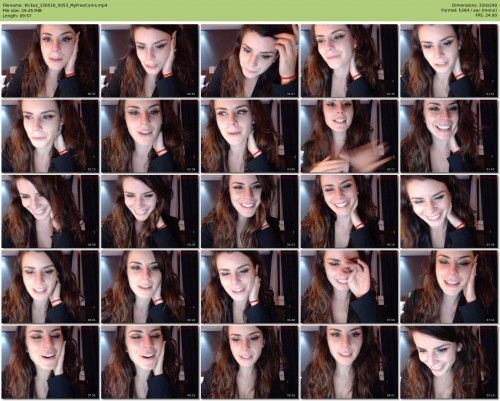This screenshot has width=500, height=401.
Task: Select the first thumbnail in the third row
Action: click(50, 211)
